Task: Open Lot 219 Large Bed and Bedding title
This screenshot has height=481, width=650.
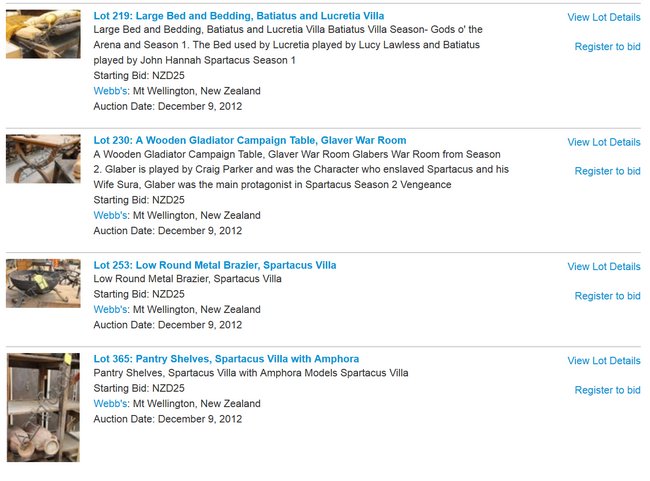Action: [x=239, y=16]
